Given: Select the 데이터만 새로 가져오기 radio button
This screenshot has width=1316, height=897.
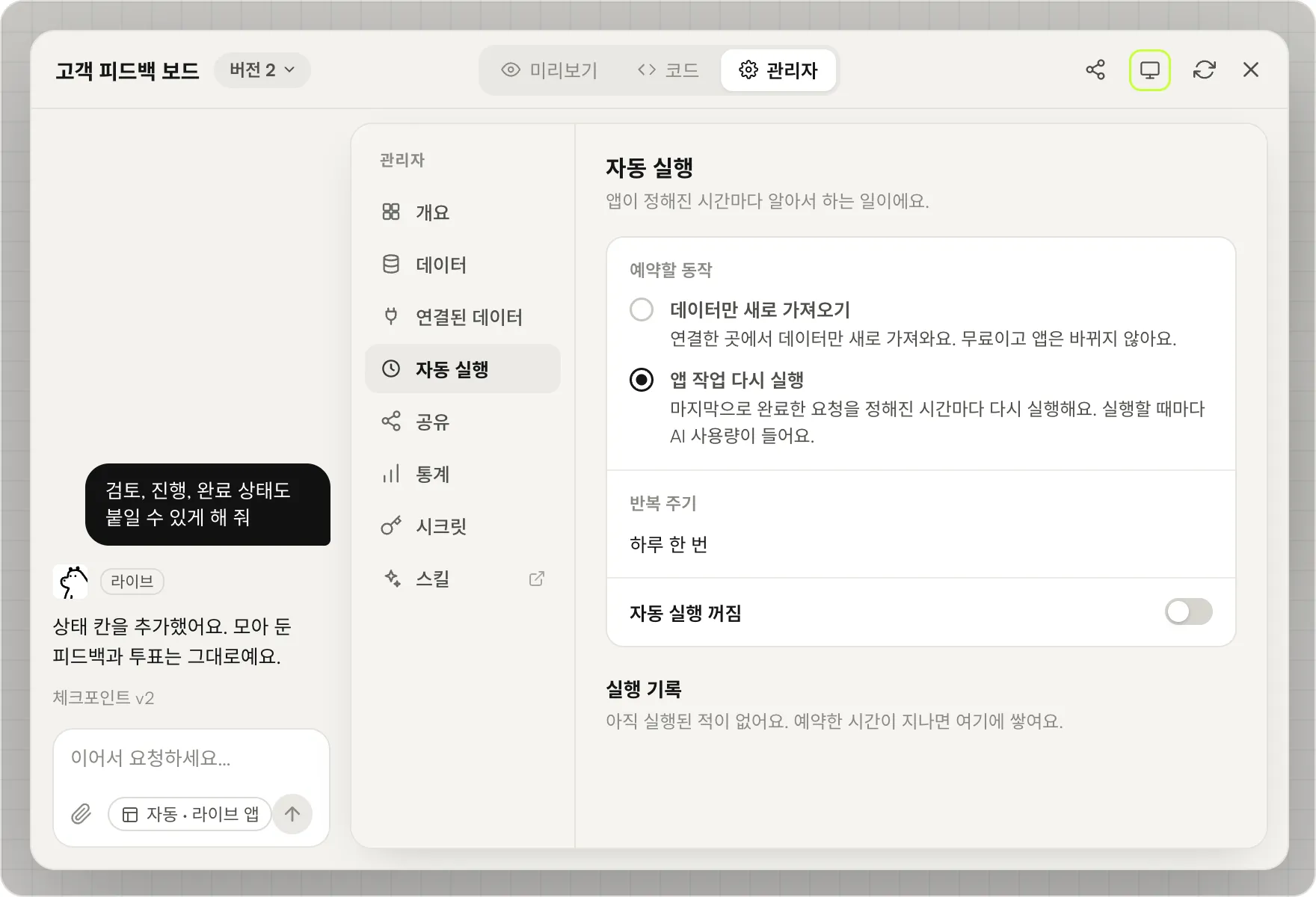Looking at the screenshot, I should (642, 309).
